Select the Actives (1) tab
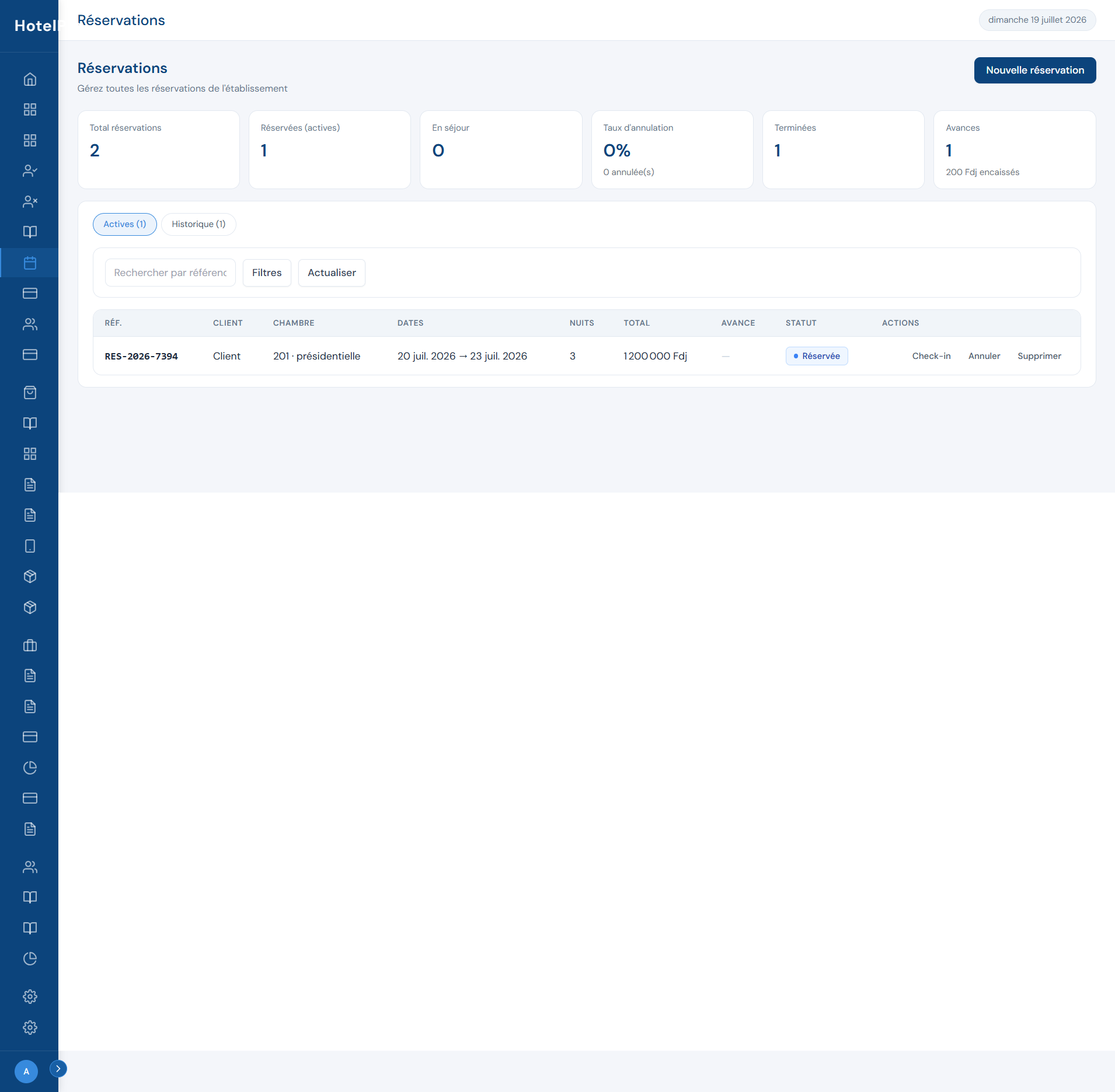The width and height of the screenshot is (1115, 1092). [125, 224]
